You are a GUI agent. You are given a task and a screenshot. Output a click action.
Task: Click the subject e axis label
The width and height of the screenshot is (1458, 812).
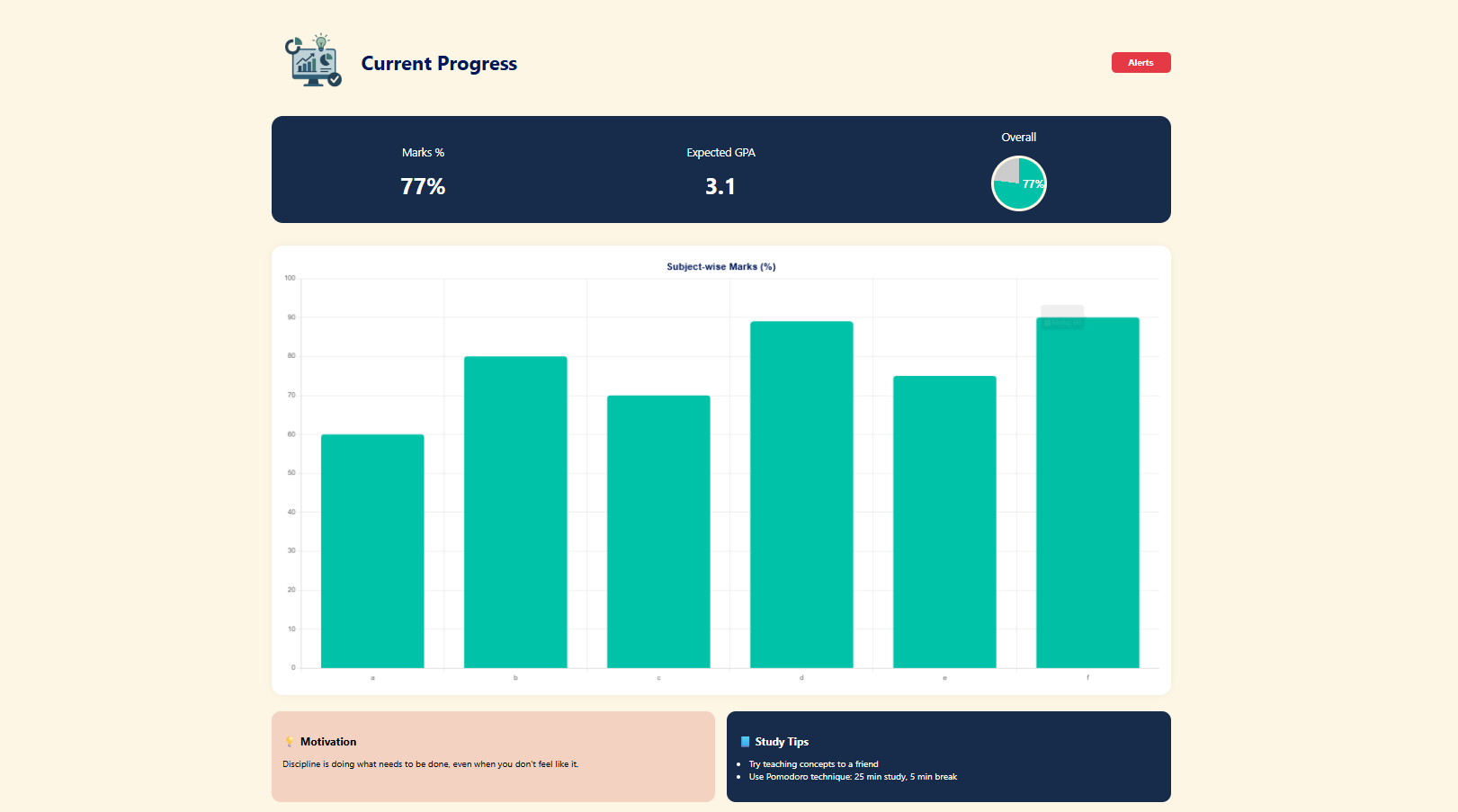[944, 677]
